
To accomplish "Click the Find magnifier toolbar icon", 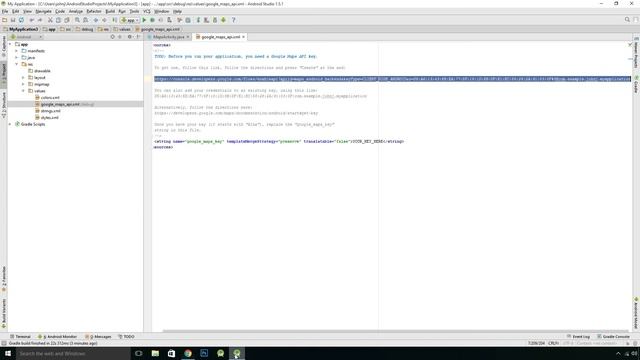I will pyautogui.click(x=77, y=20).
